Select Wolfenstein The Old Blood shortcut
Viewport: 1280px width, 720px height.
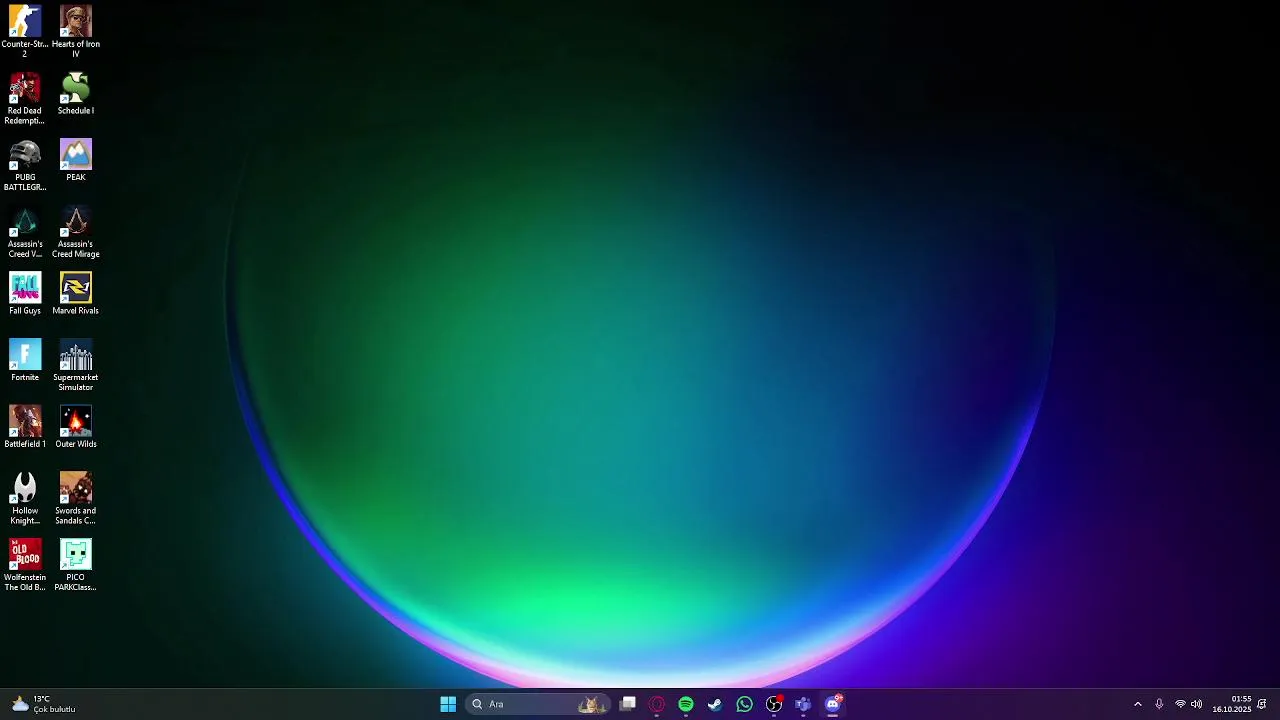tap(25, 565)
